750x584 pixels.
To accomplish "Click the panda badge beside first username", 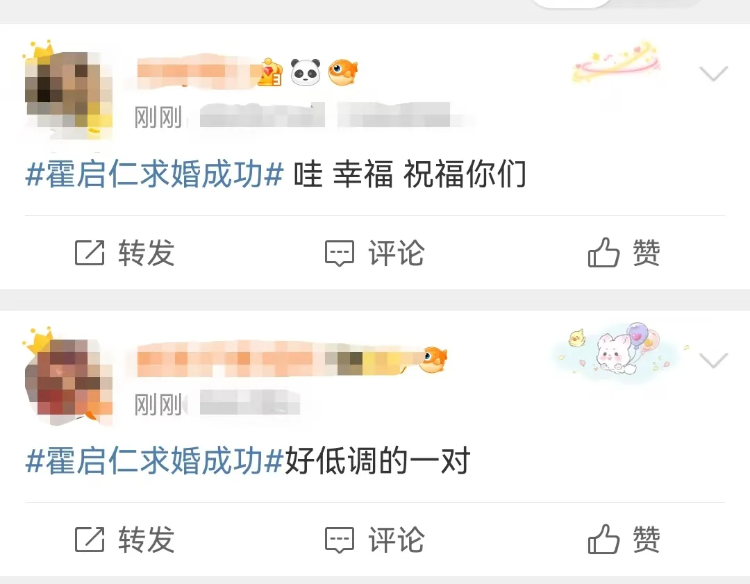I will pos(306,72).
